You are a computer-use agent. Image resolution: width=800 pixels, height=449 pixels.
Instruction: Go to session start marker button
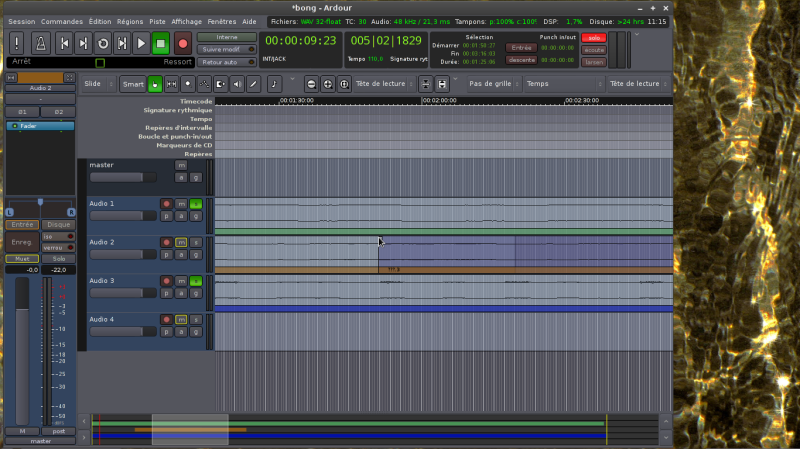pos(63,43)
